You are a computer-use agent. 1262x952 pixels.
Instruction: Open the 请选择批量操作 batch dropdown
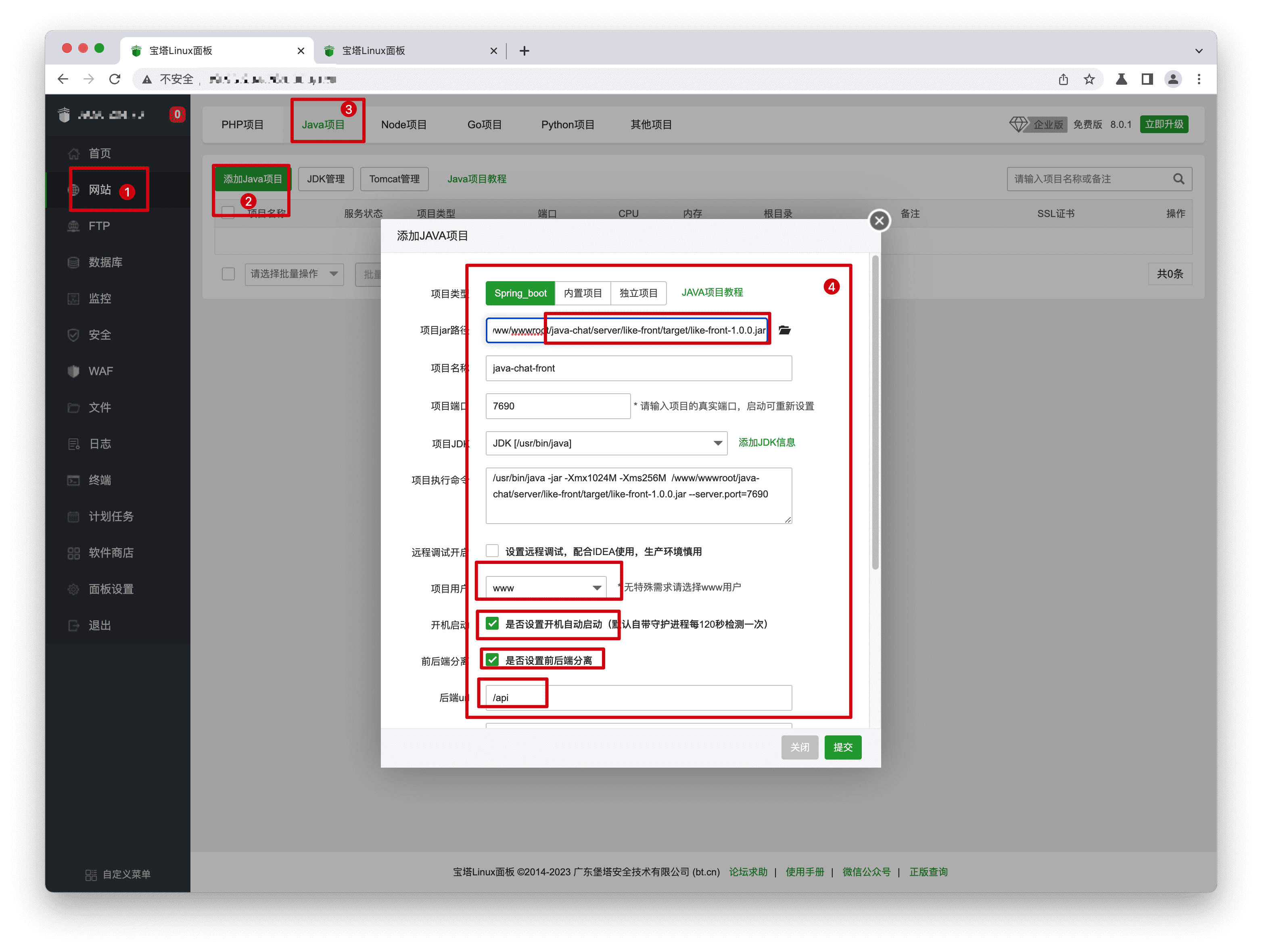click(x=294, y=274)
